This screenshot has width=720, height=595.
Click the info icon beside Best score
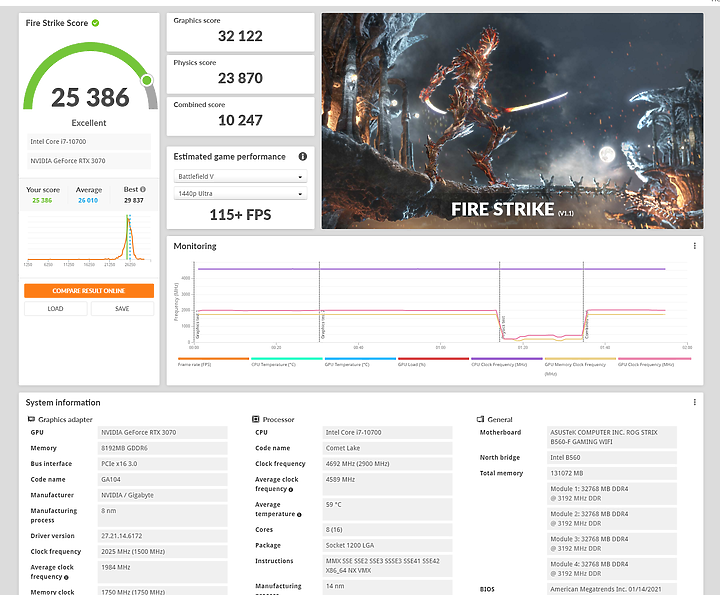pyautogui.click(x=143, y=189)
